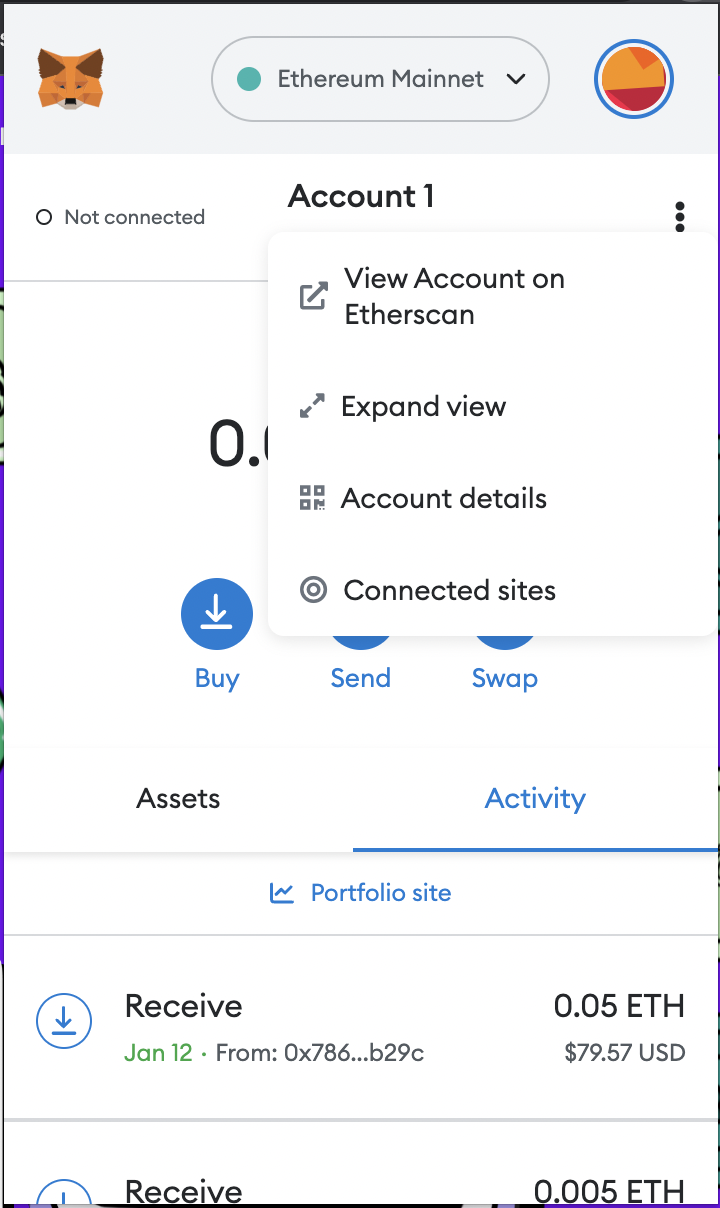The width and height of the screenshot is (720, 1208).
Task: Click the three-dot account options icon
Action: coord(680,216)
